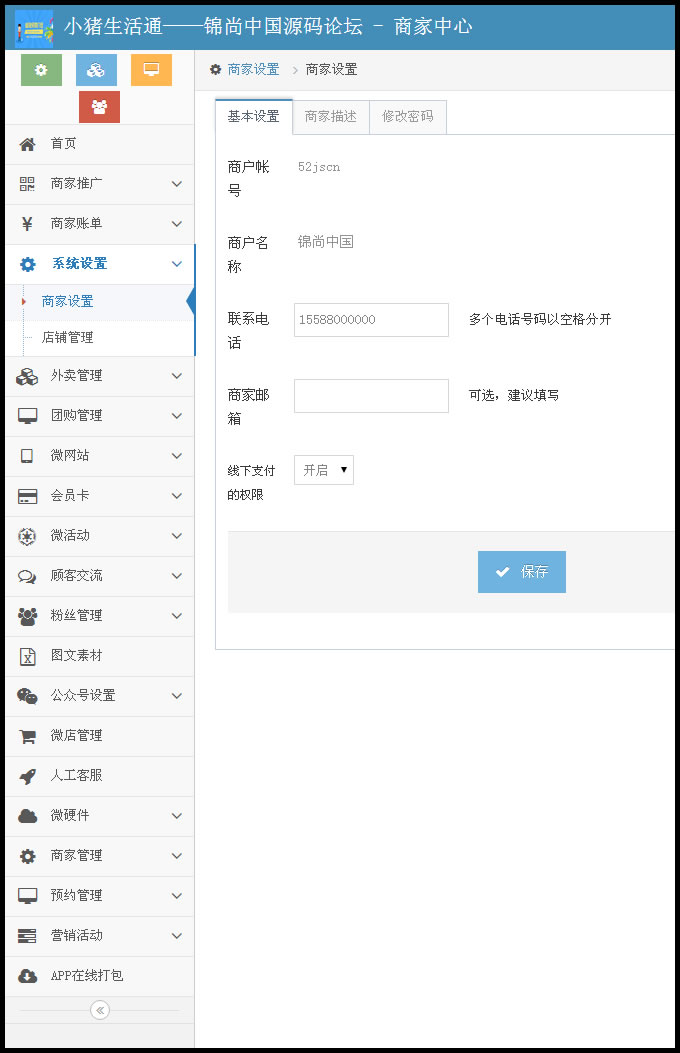
Task: Click the monitor icon beside 预约管理
Action: [x=28, y=896]
